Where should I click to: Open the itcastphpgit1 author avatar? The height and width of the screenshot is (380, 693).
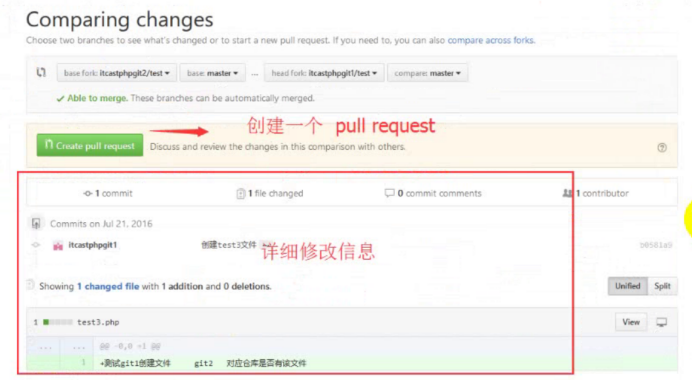[x=58, y=245]
